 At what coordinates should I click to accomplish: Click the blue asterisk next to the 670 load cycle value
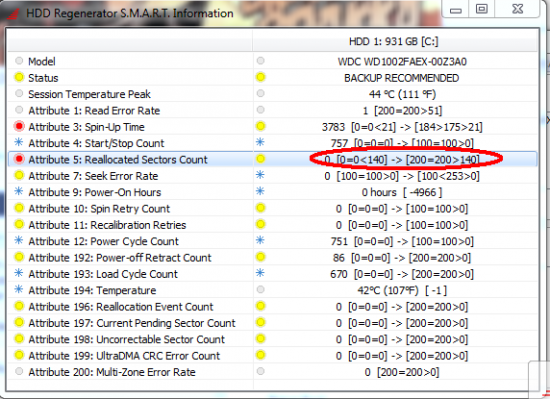point(260,273)
